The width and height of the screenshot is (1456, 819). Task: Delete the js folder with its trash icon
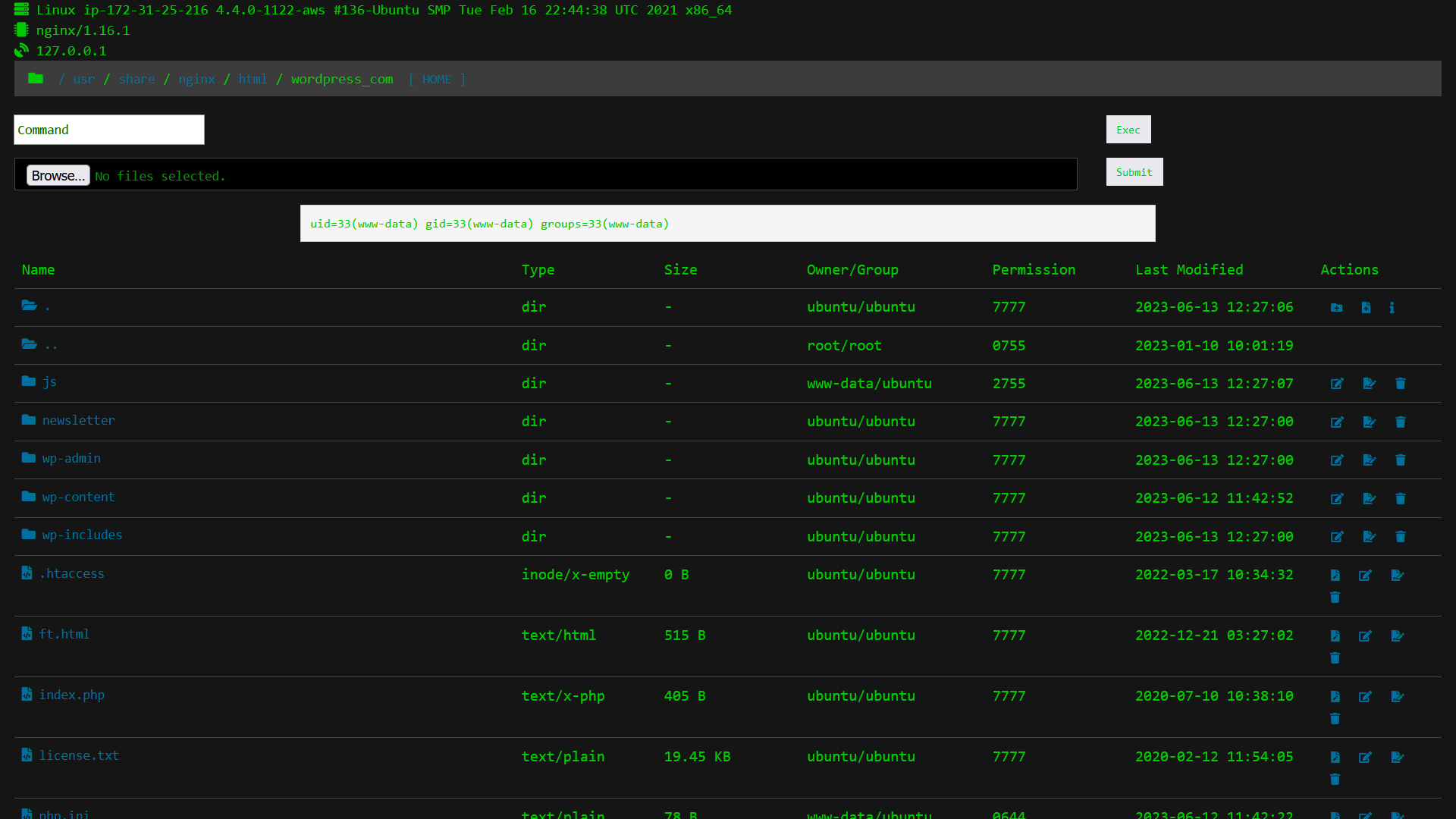[x=1401, y=384]
